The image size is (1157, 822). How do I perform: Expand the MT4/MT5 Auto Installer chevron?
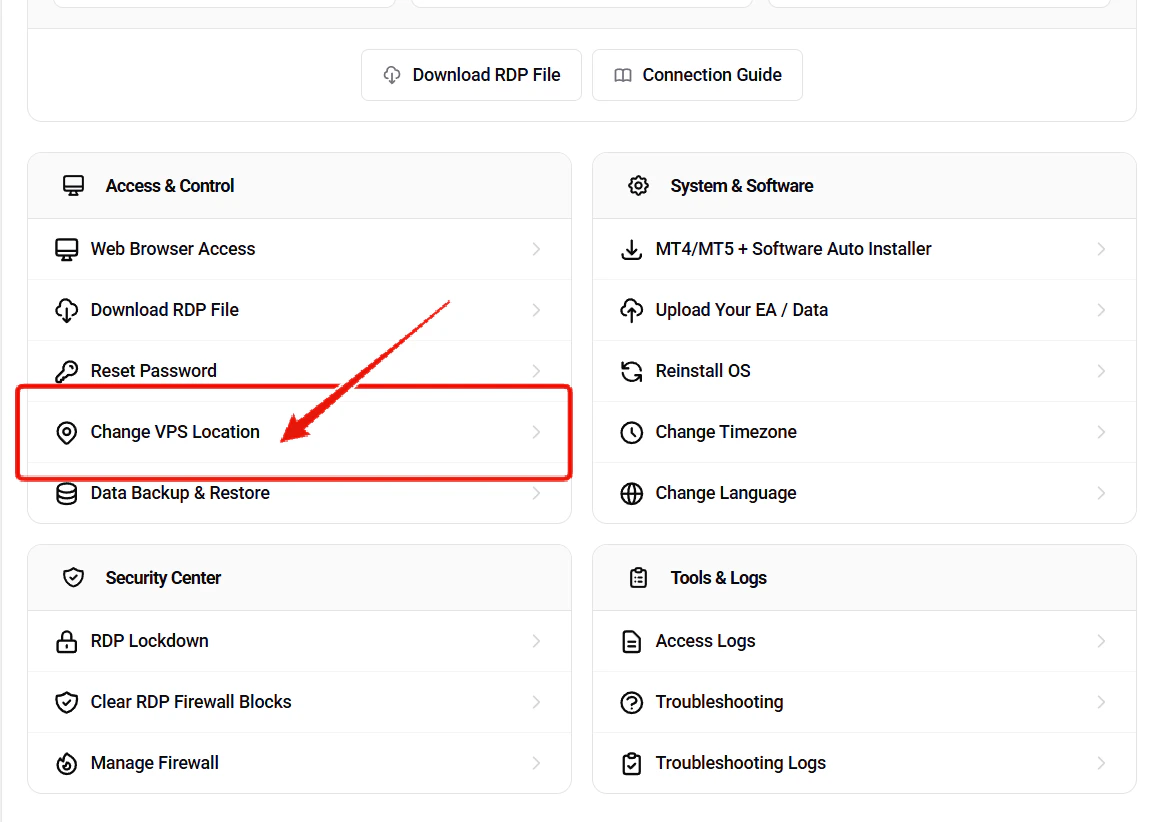pos(1102,248)
